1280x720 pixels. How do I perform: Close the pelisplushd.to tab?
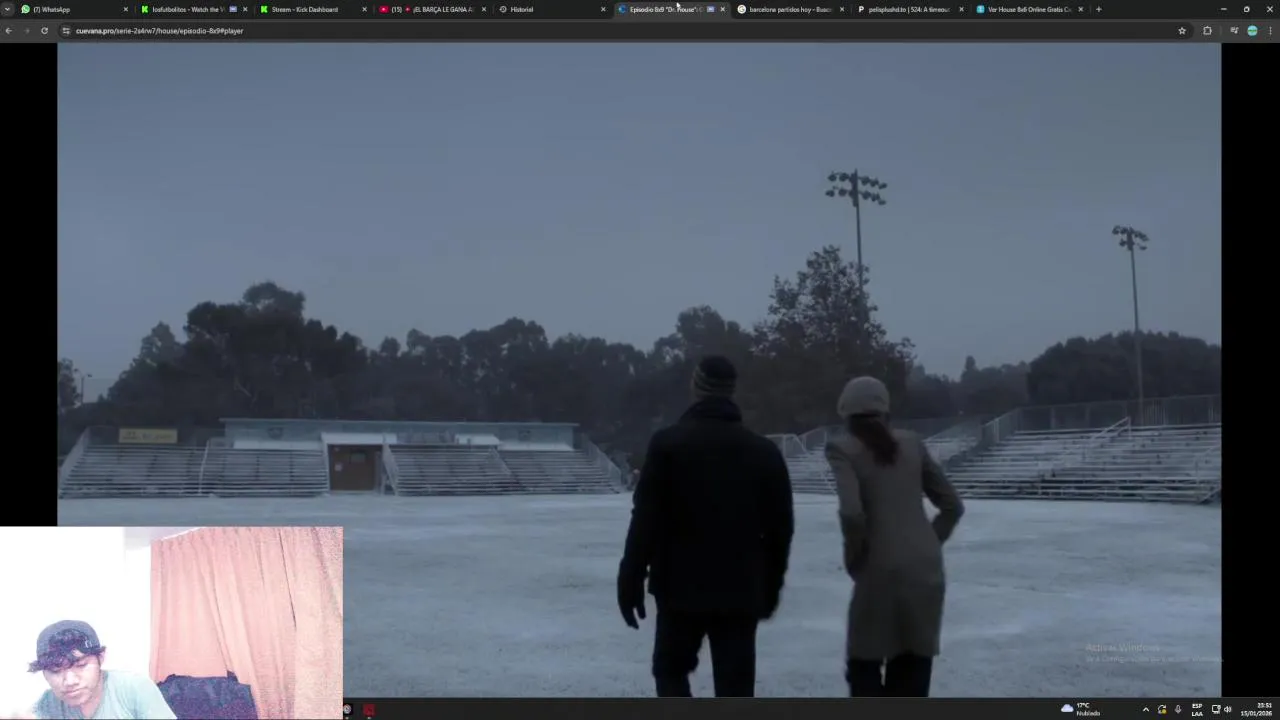(961, 9)
